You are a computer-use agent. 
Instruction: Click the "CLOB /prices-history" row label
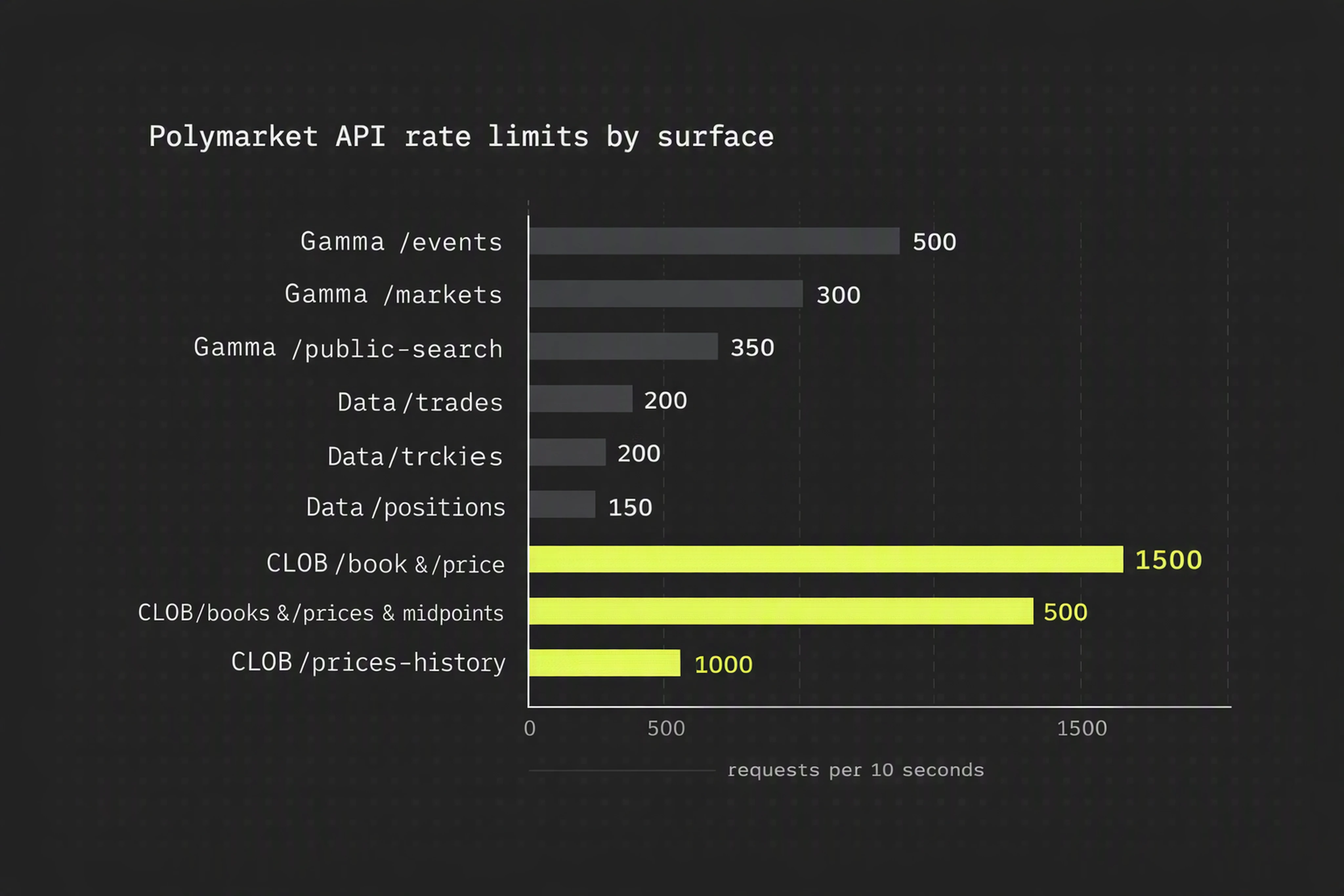[x=368, y=663]
